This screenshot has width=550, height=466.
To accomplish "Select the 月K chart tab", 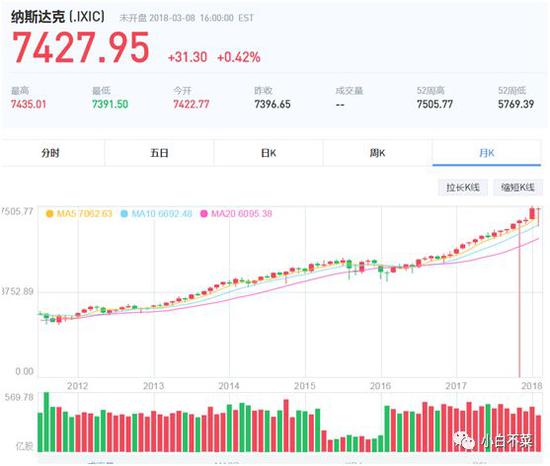I will pyautogui.click(x=487, y=153).
